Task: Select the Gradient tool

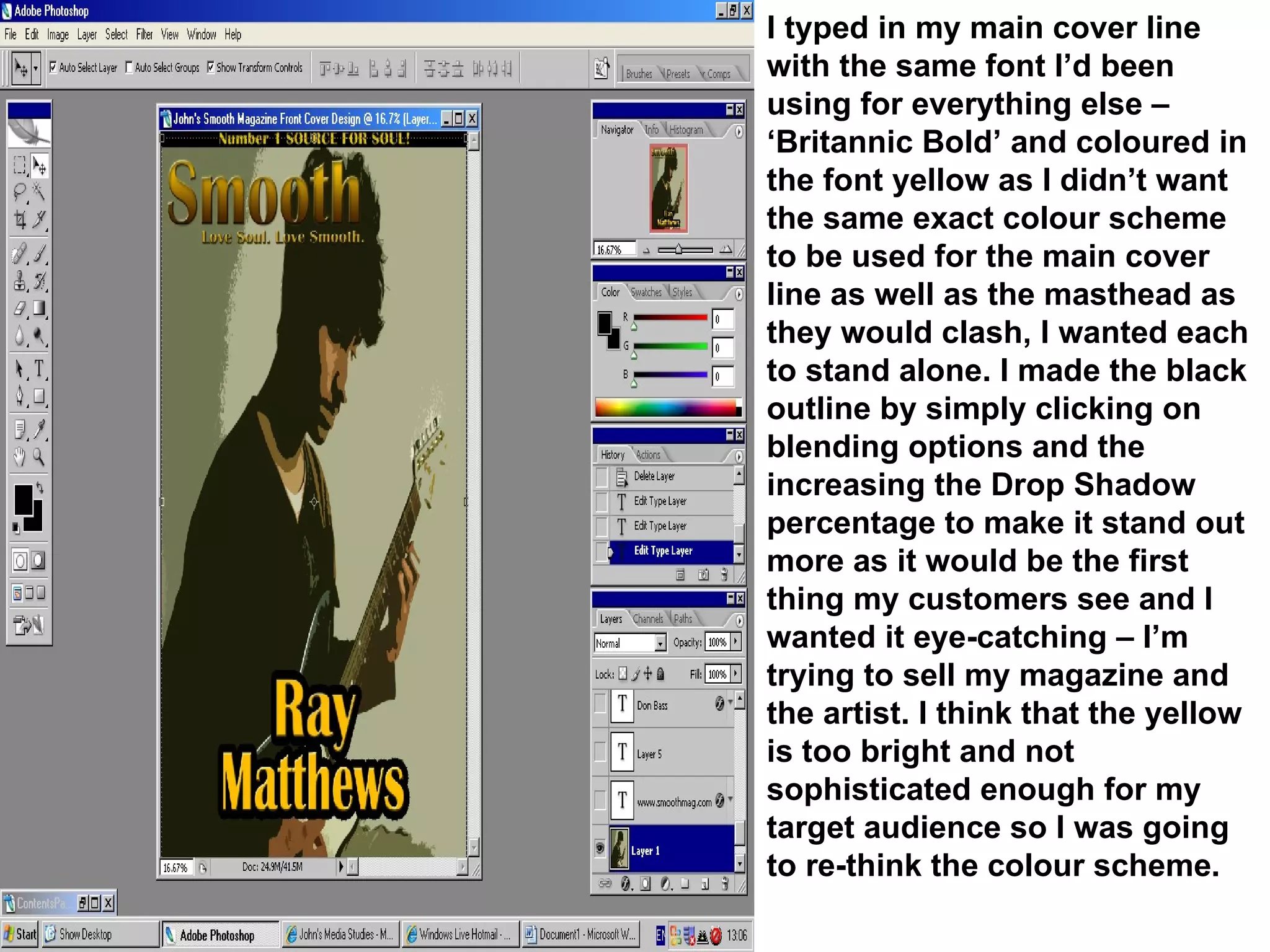Action: click(39, 308)
